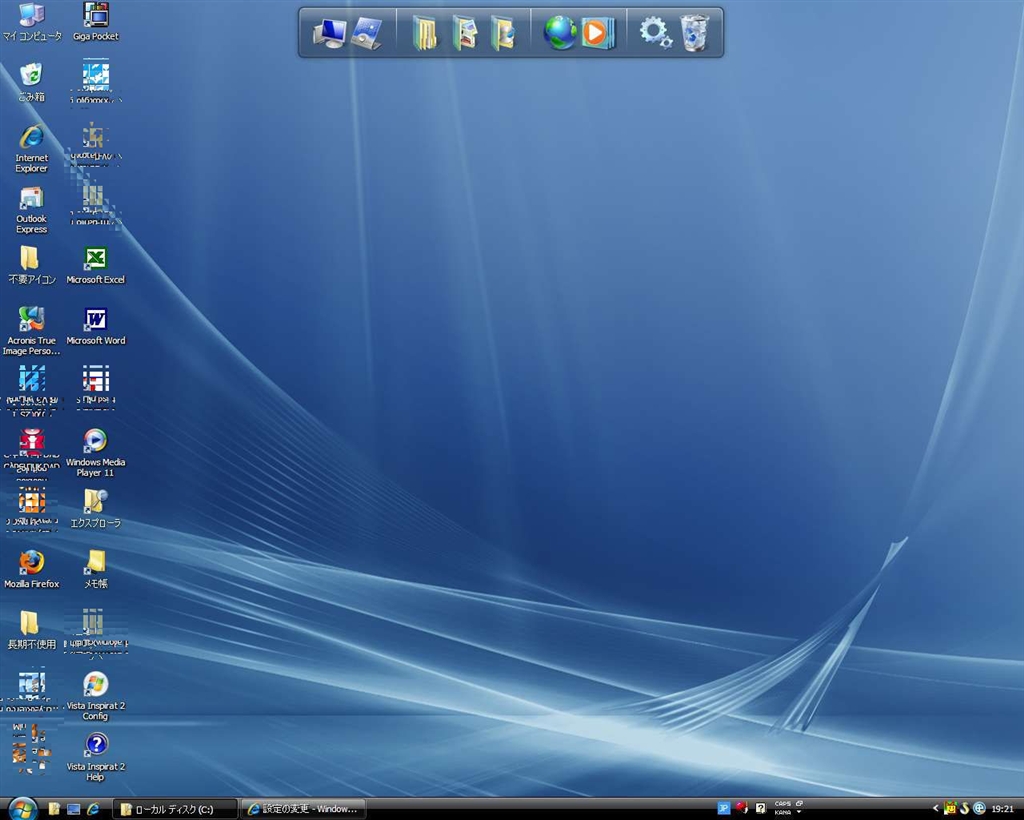Image resolution: width=1024 pixels, height=820 pixels.
Task: Launch Internet Explorer from the desktop
Action: (31, 148)
